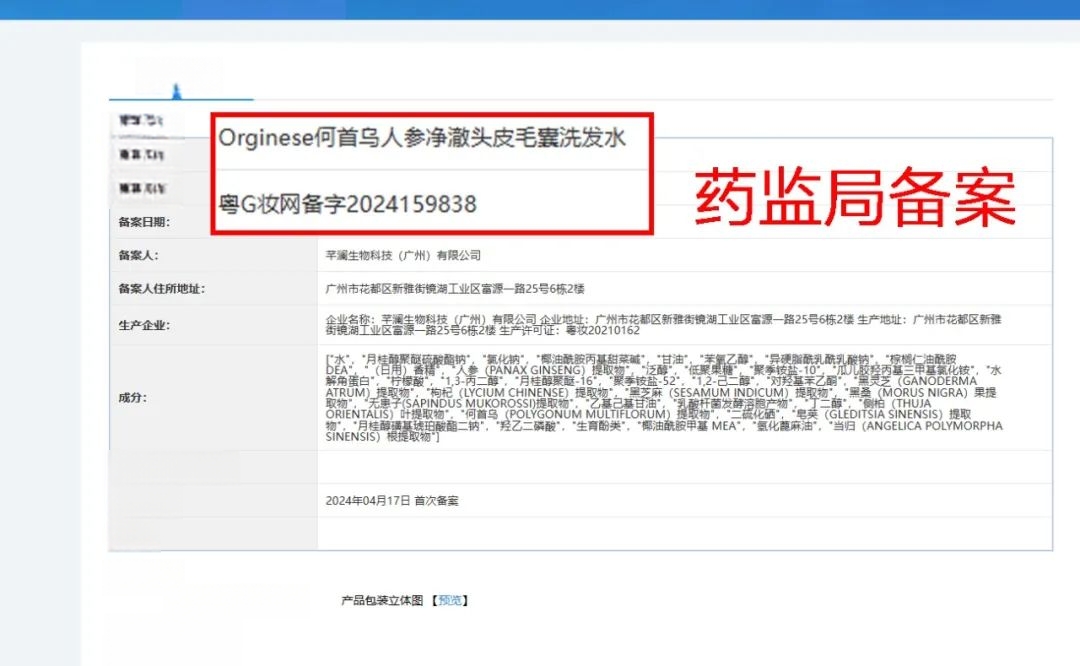Select the 备案人 row label
Screen dimensions: 1080x666
tap(138, 256)
